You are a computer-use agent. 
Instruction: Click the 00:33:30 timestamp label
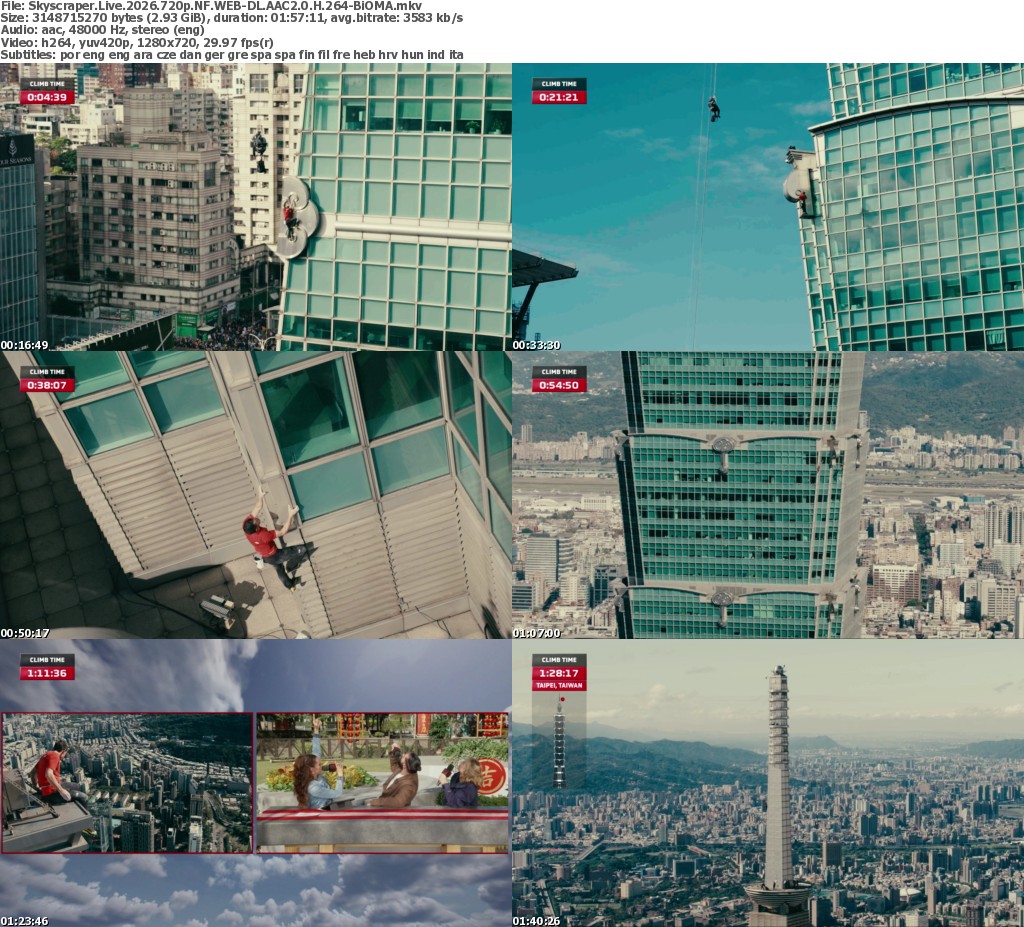coord(537,345)
